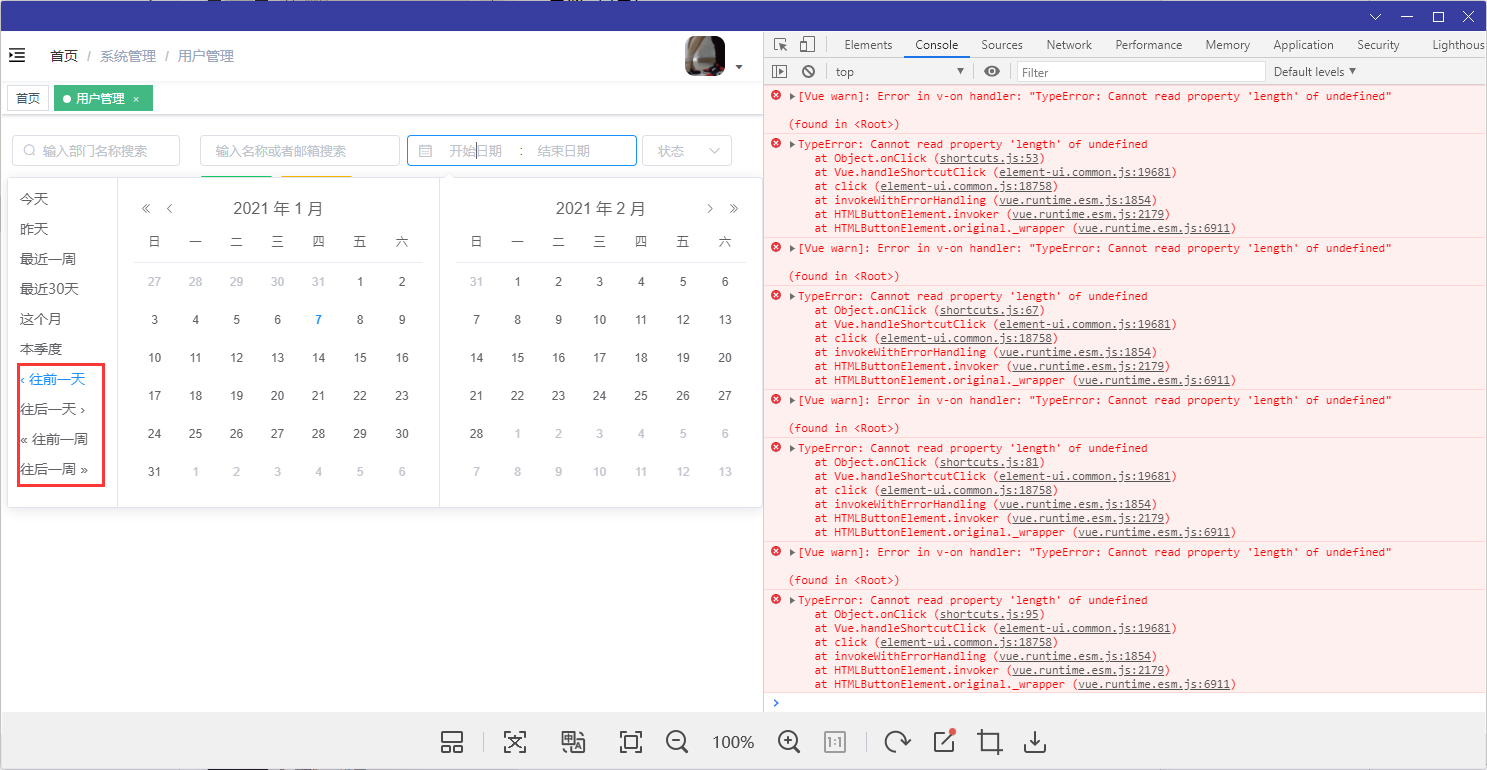This screenshot has height=770, width=1487.
Task: Click the rotate icon in bottom toolbar
Action: click(897, 742)
